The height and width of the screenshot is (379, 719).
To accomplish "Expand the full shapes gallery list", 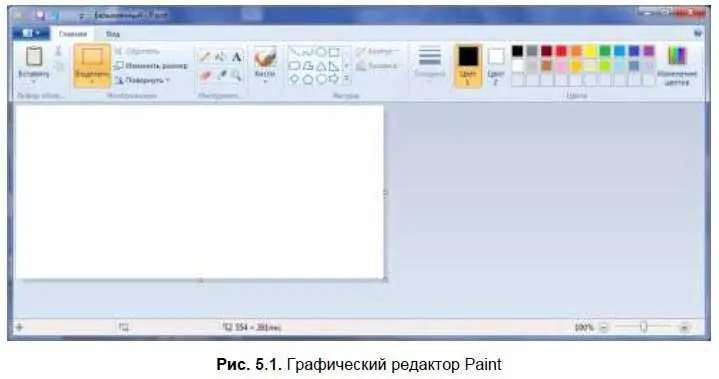I will point(347,80).
